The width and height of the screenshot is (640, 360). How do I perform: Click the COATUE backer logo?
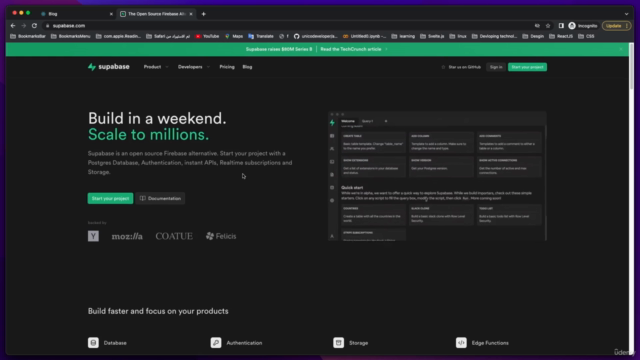pos(174,236)
